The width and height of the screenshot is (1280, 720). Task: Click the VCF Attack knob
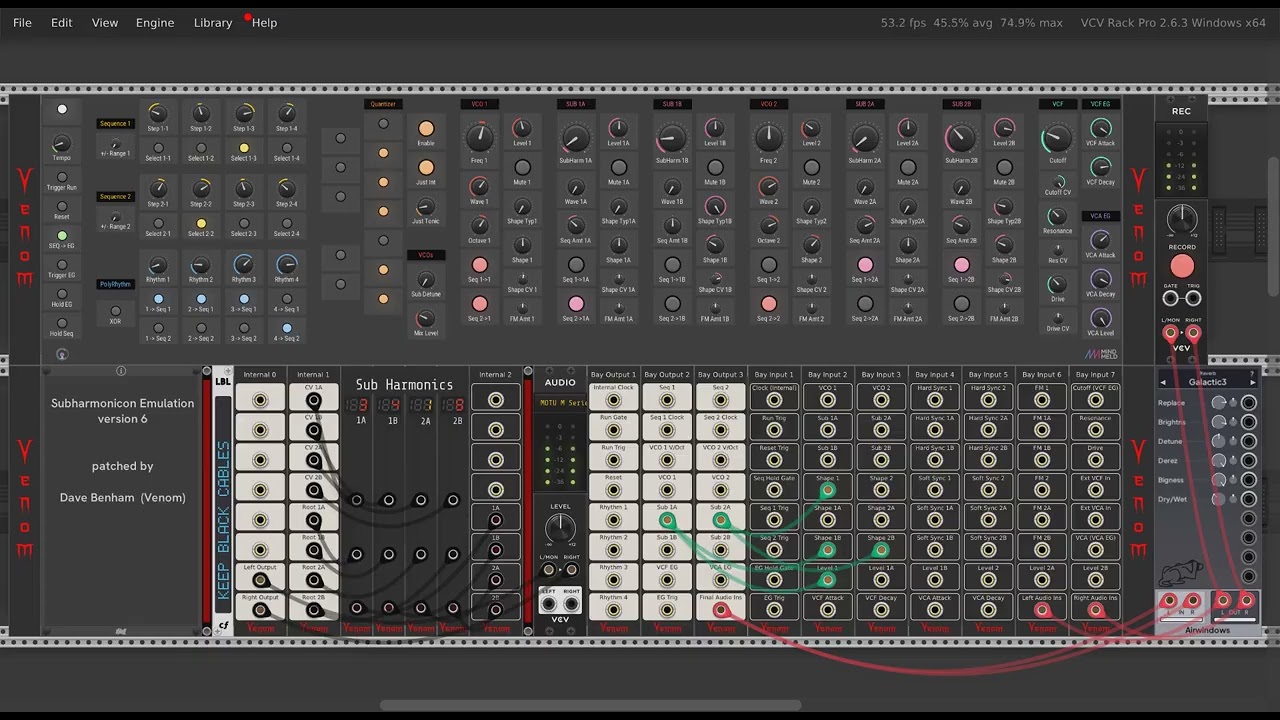click(x=1100, y=129)
